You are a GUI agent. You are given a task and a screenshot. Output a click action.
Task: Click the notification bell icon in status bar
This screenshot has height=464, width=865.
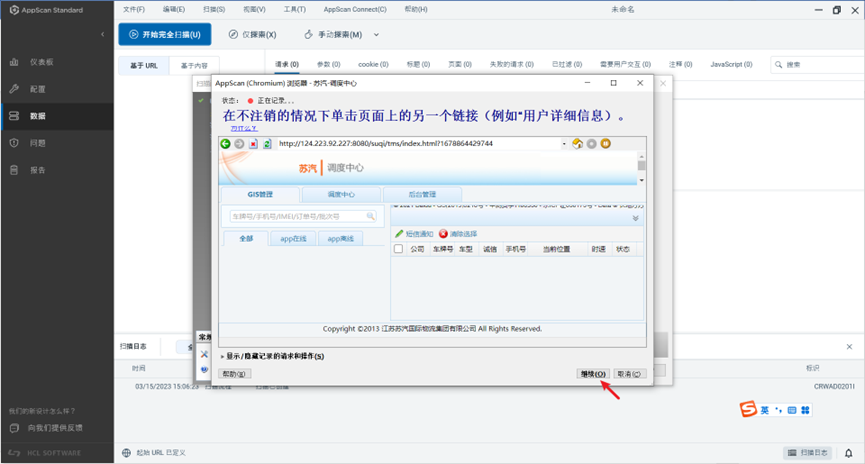click(x=848, y=453)
